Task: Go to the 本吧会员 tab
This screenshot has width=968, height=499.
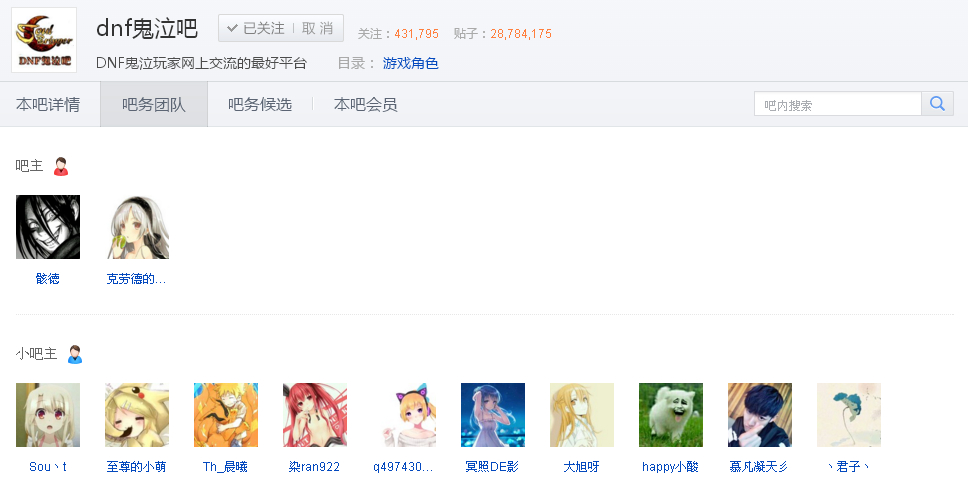Action: [x=365, y=104]
